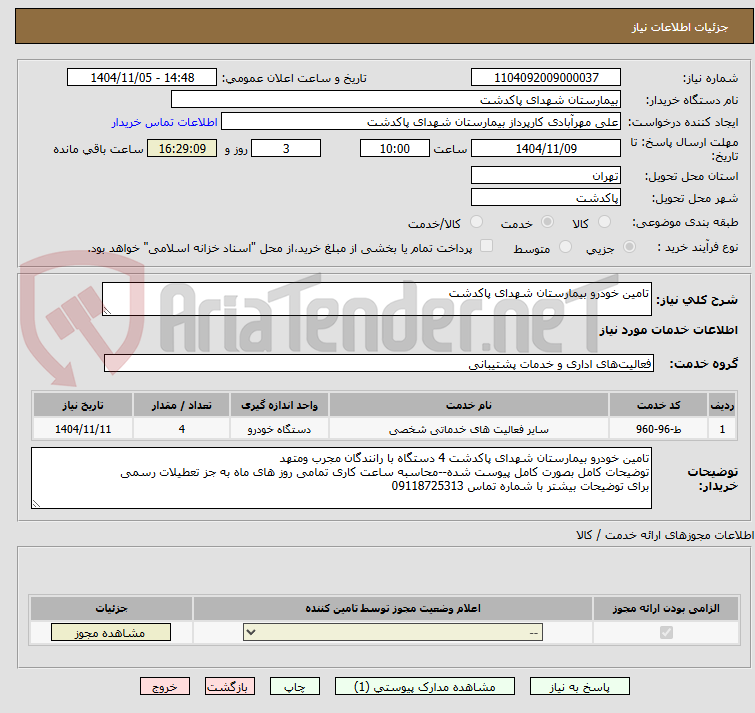
Task: Click اعلام وضعیت مجوز توسط تامین کننده header
Action: tap(393, 609)
